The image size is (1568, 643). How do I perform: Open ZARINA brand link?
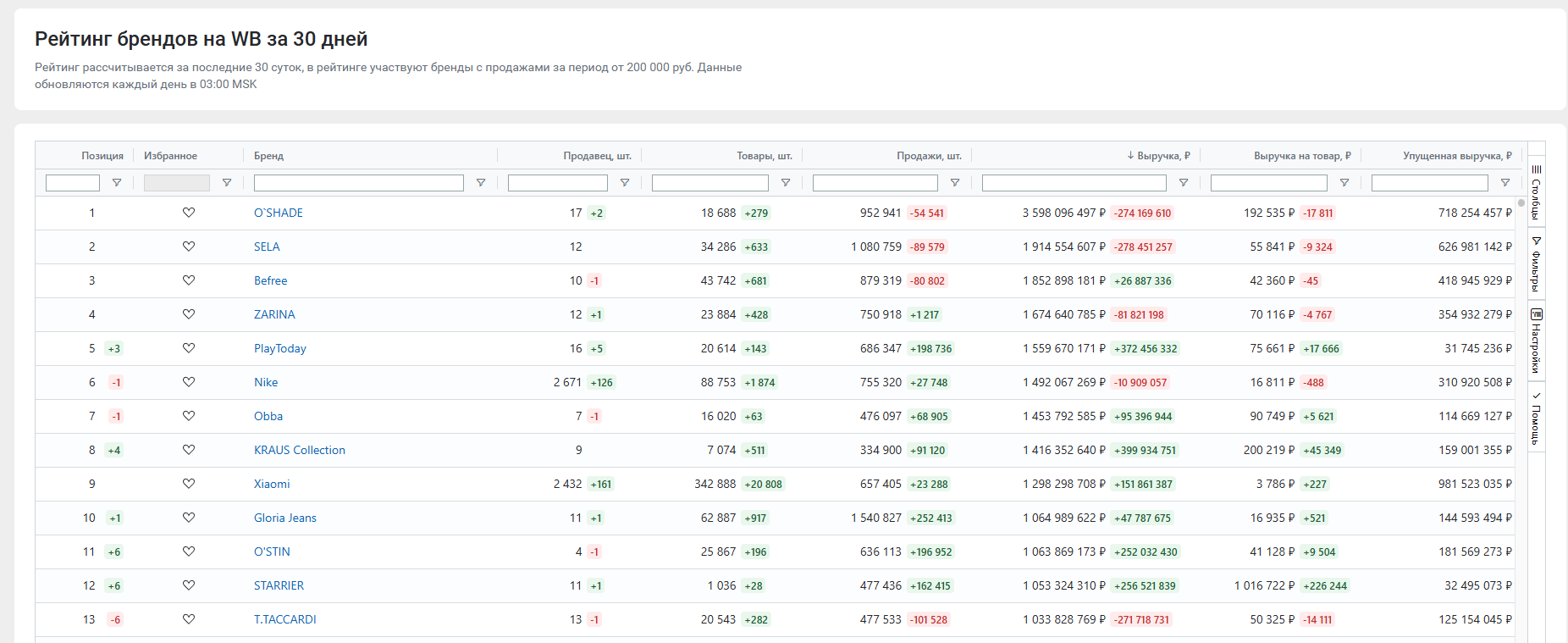[274, 314]
